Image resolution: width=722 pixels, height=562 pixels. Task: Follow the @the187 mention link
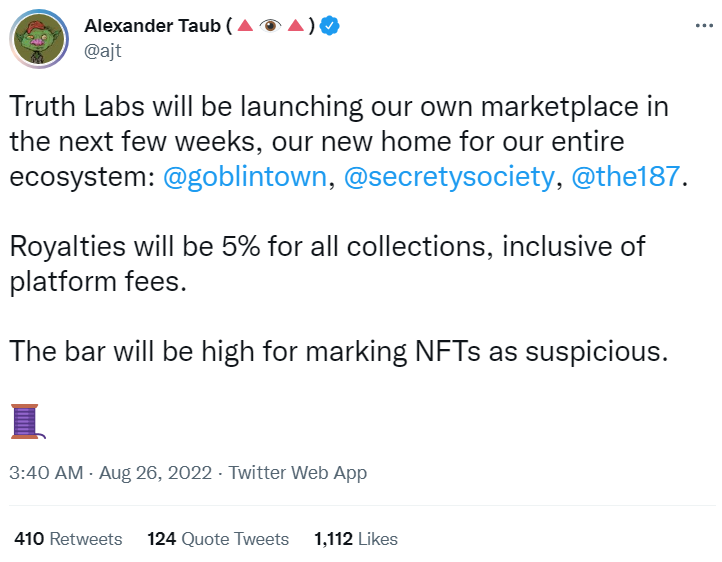coord(625,177)
